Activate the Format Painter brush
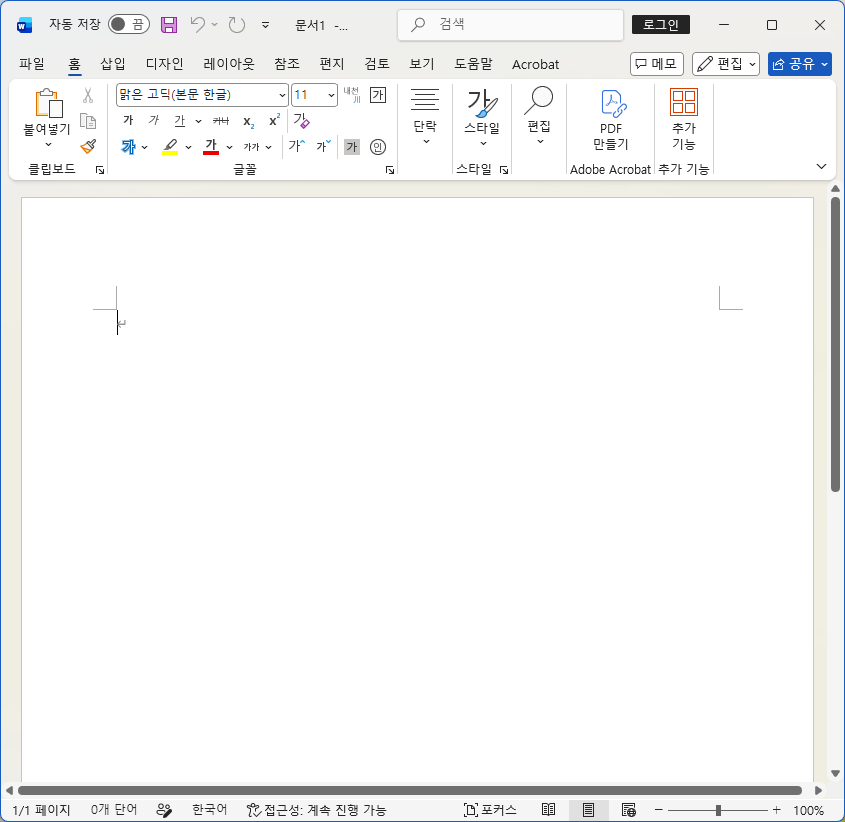This screenshot has width=845, height=822. [x=88, y=146]
